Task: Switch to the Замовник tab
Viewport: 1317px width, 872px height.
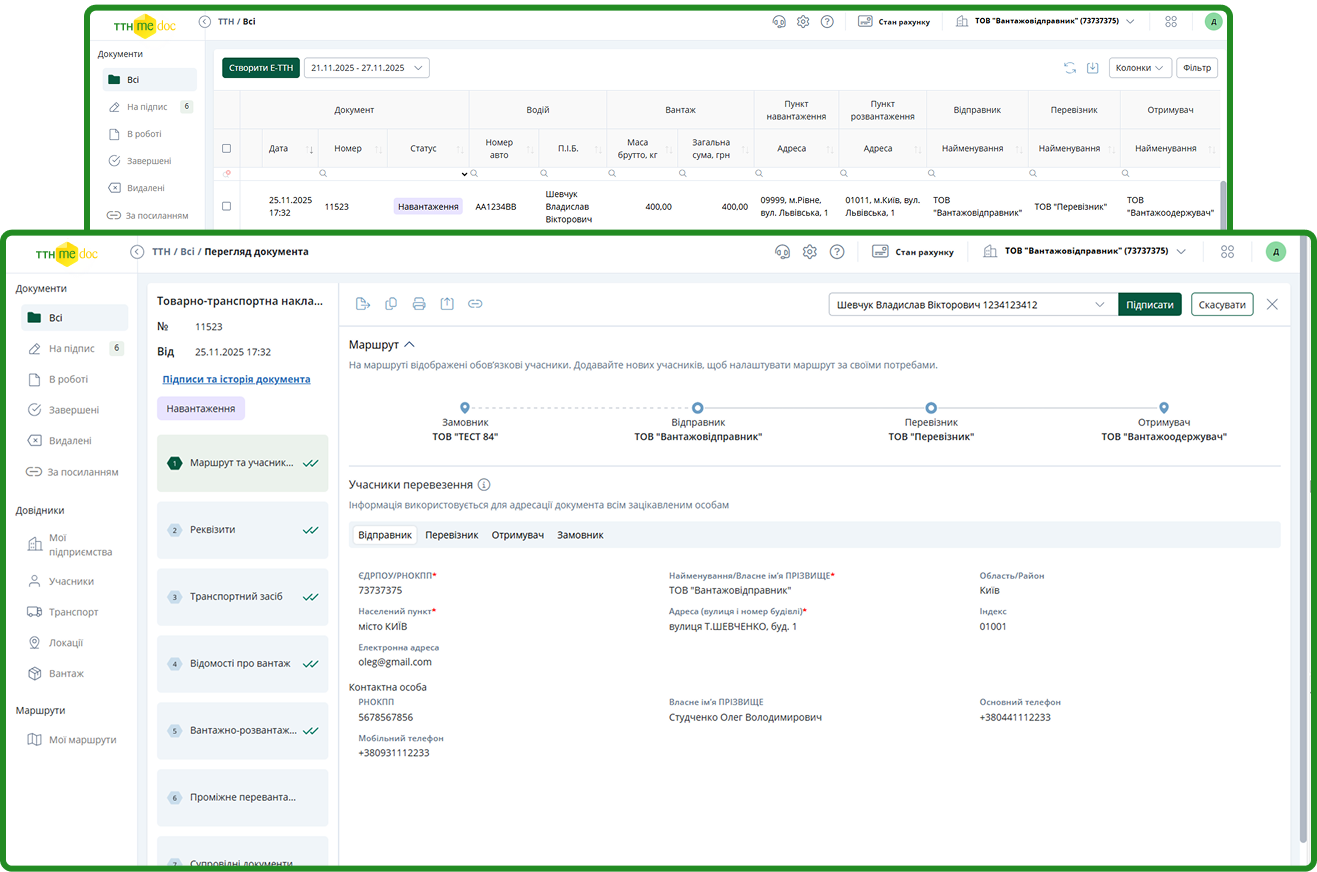Action: tap(580, 535)
